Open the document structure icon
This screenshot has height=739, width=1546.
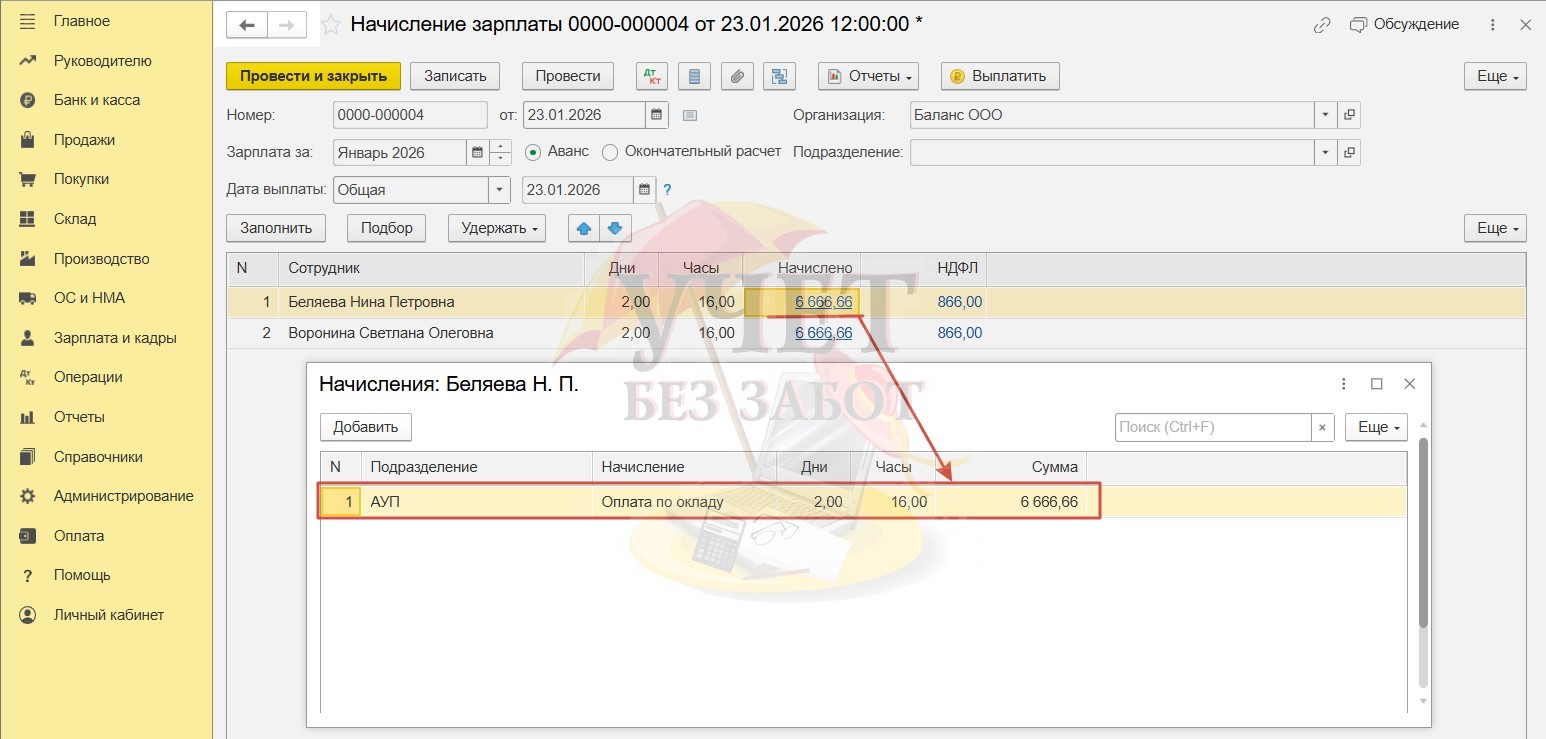coord(778,76)
